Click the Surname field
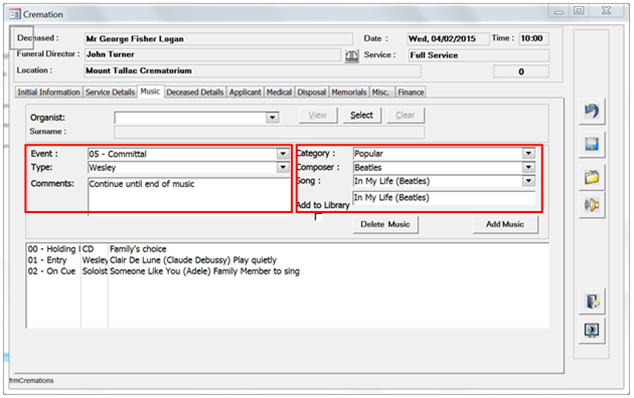The height and width of the screenshot is (398, 634). click(x=269, y=132)
